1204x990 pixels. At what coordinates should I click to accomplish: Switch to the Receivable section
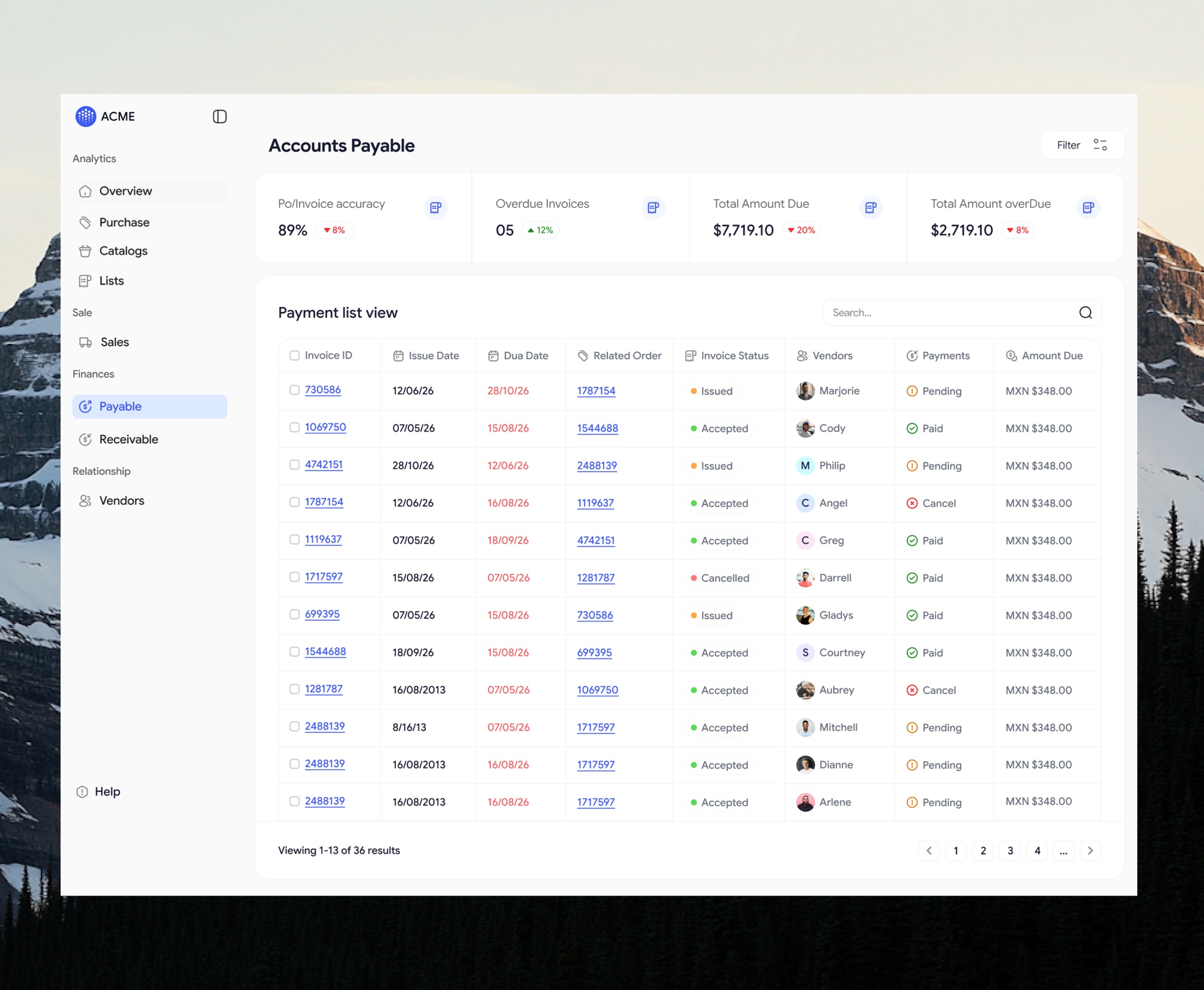point(128,439)
